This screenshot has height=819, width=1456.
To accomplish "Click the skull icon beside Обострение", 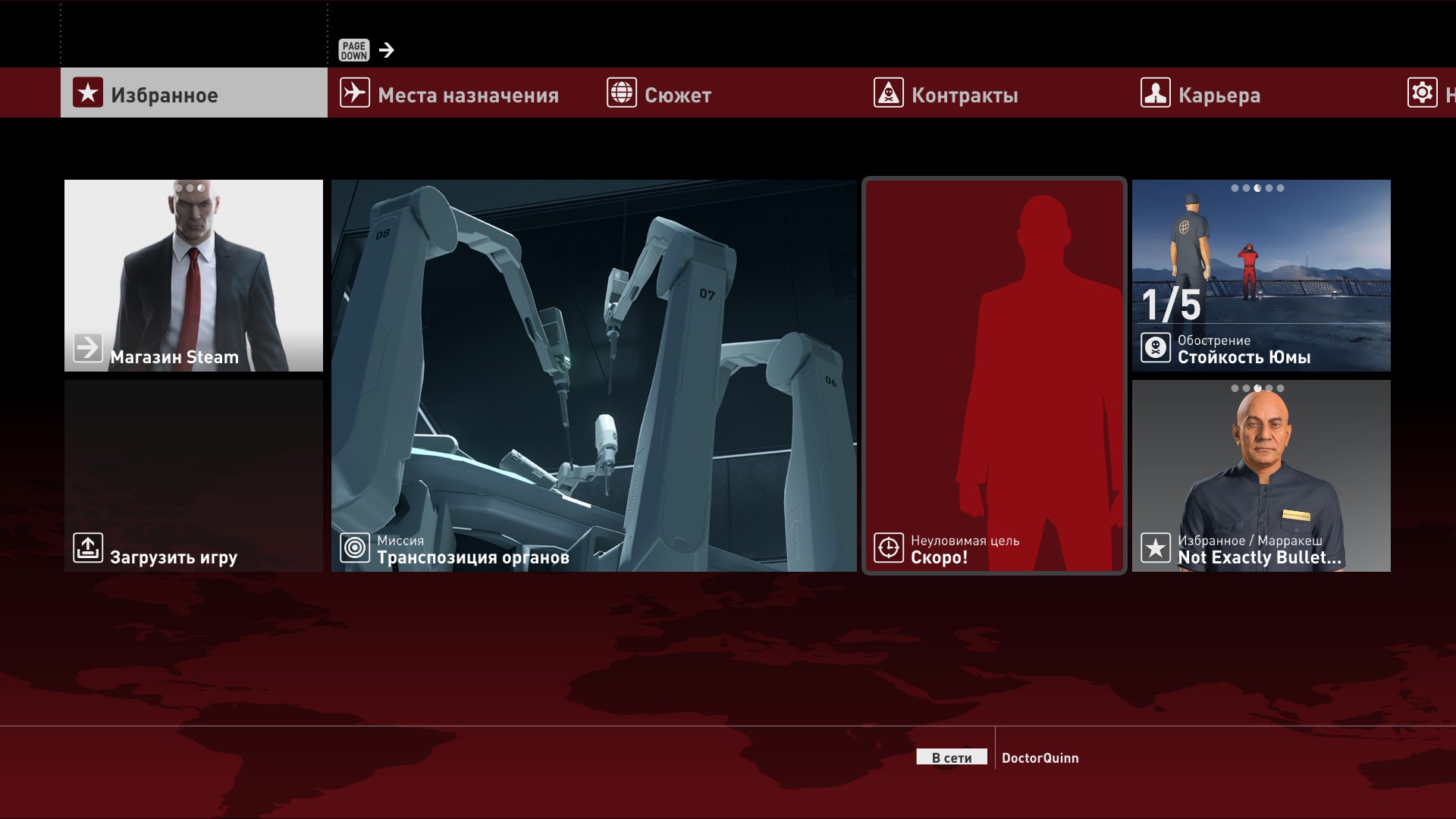I will click(x=1156, y=348).
